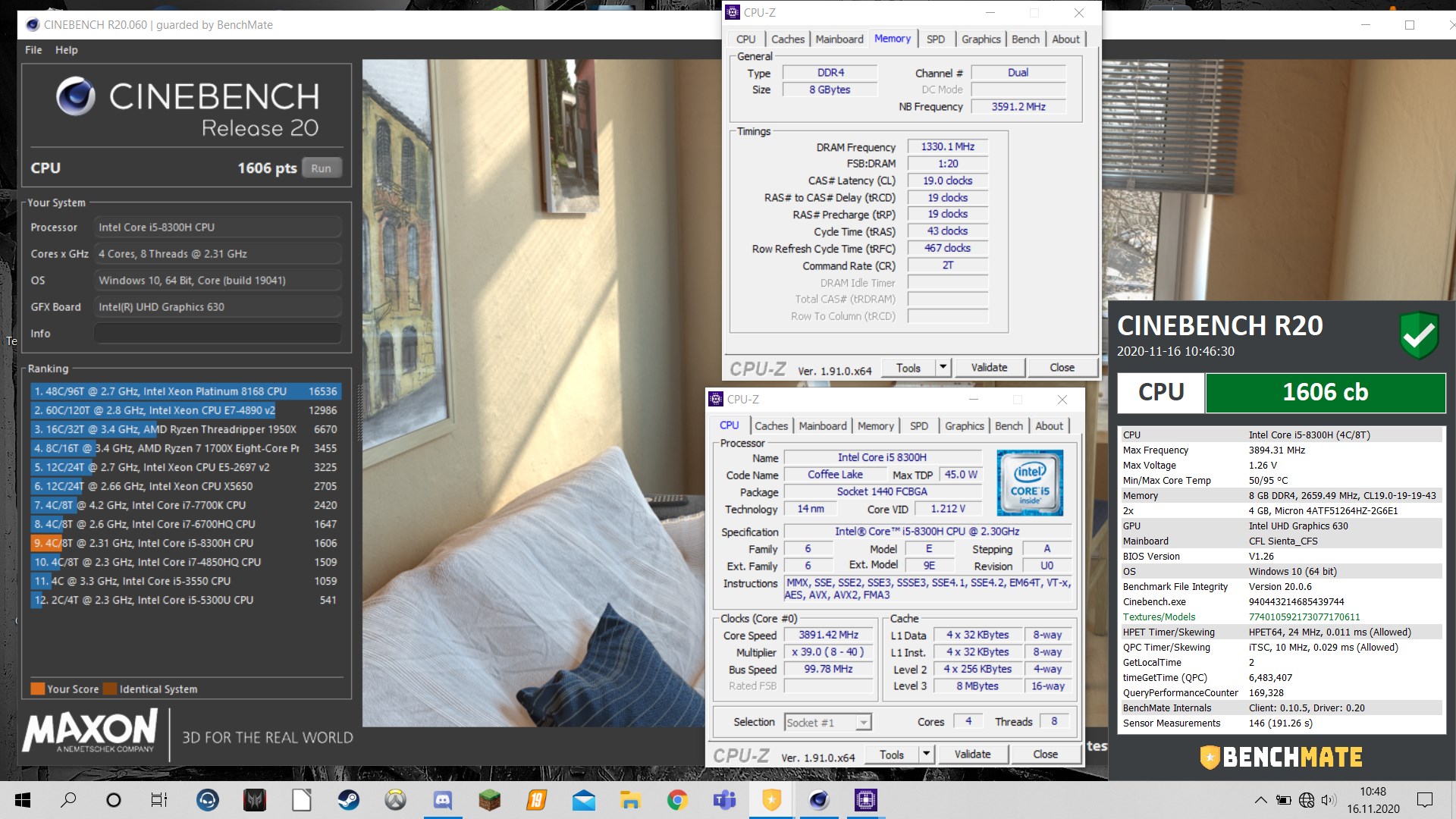Expand Tools dropdown arrow in lower CPU-Z
Viewport: 1456px width, 819px height.
926,755
